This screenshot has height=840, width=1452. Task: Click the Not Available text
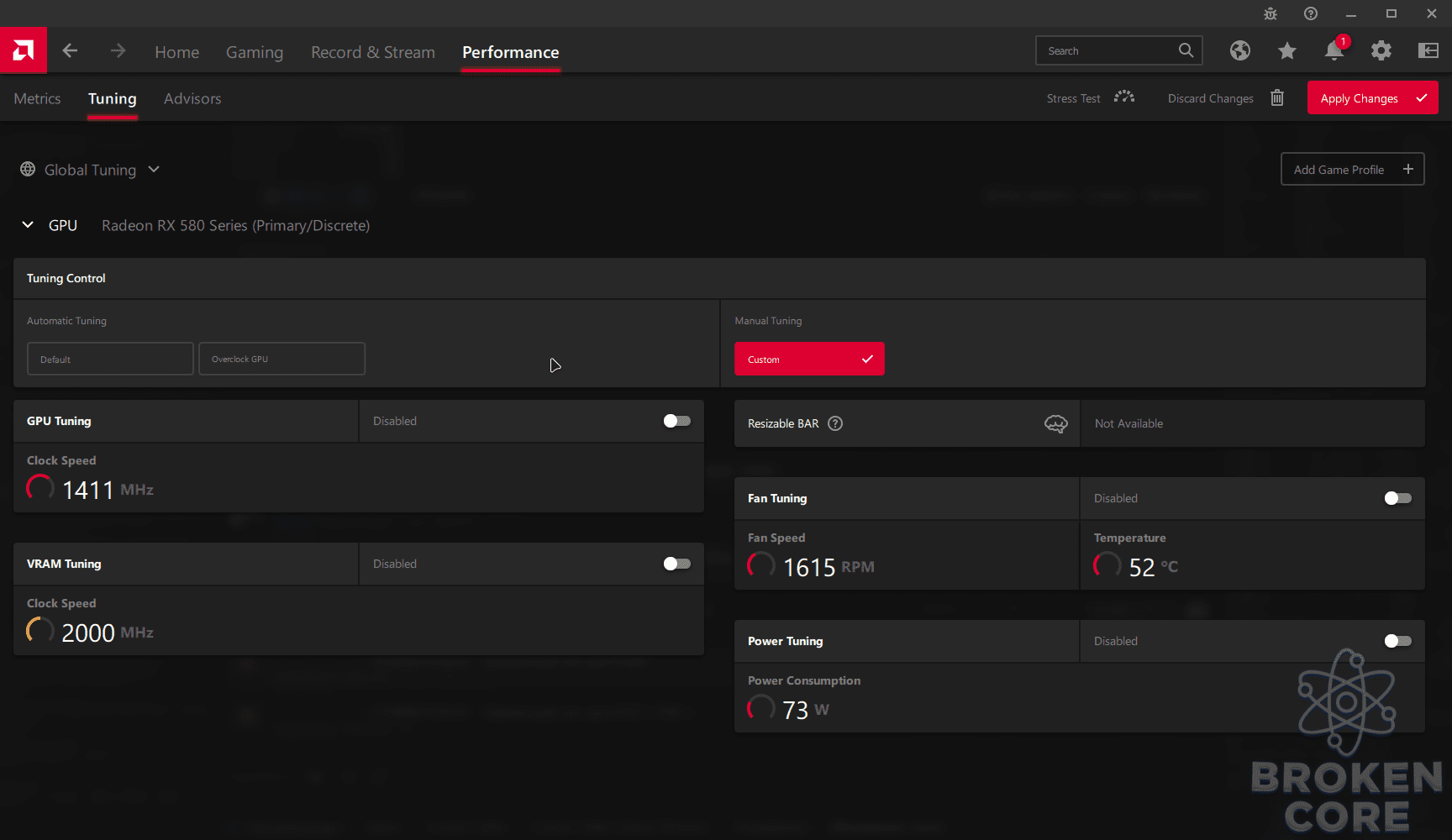click(1128, 423)
